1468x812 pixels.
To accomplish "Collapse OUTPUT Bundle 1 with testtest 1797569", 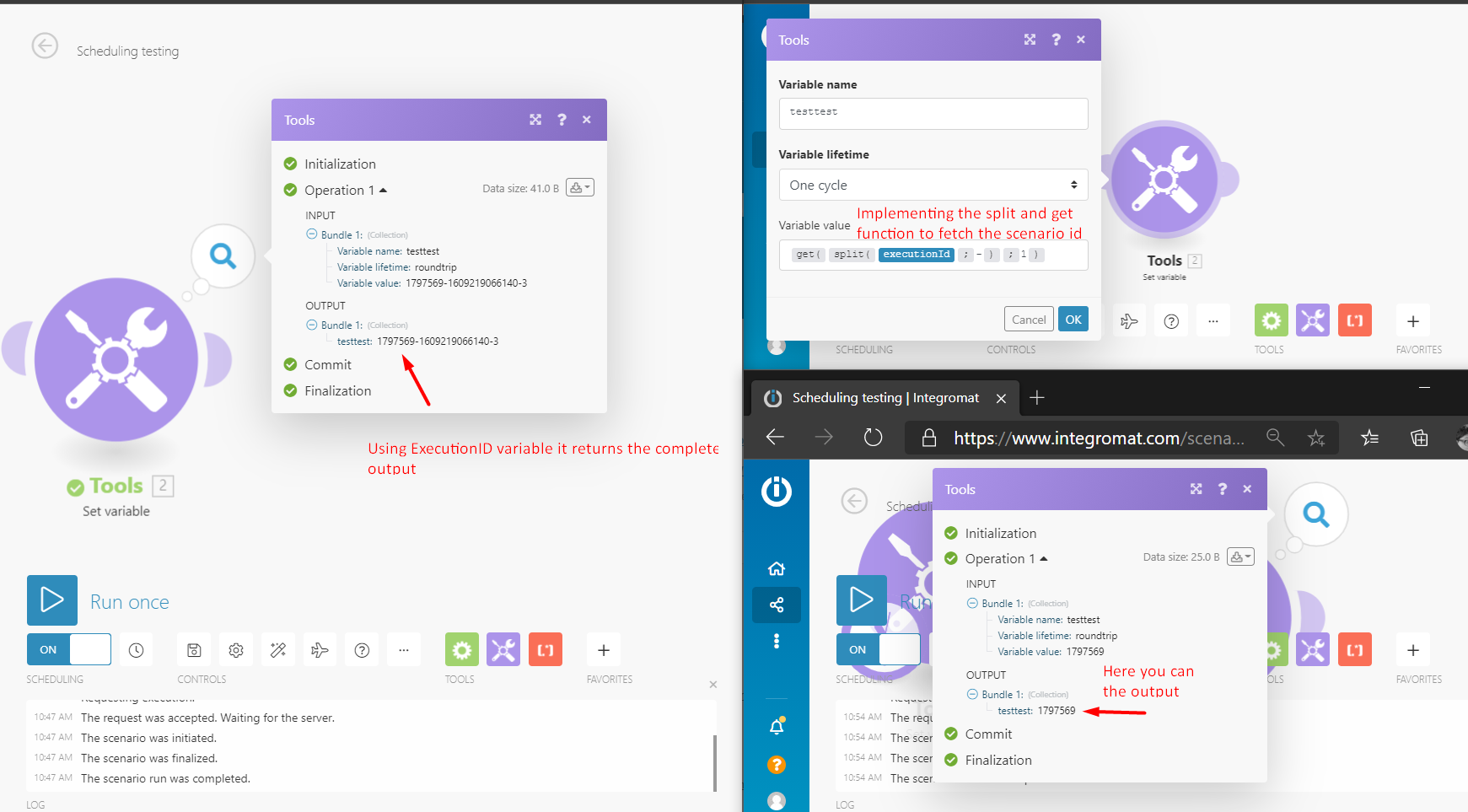I will pos(972,694).
